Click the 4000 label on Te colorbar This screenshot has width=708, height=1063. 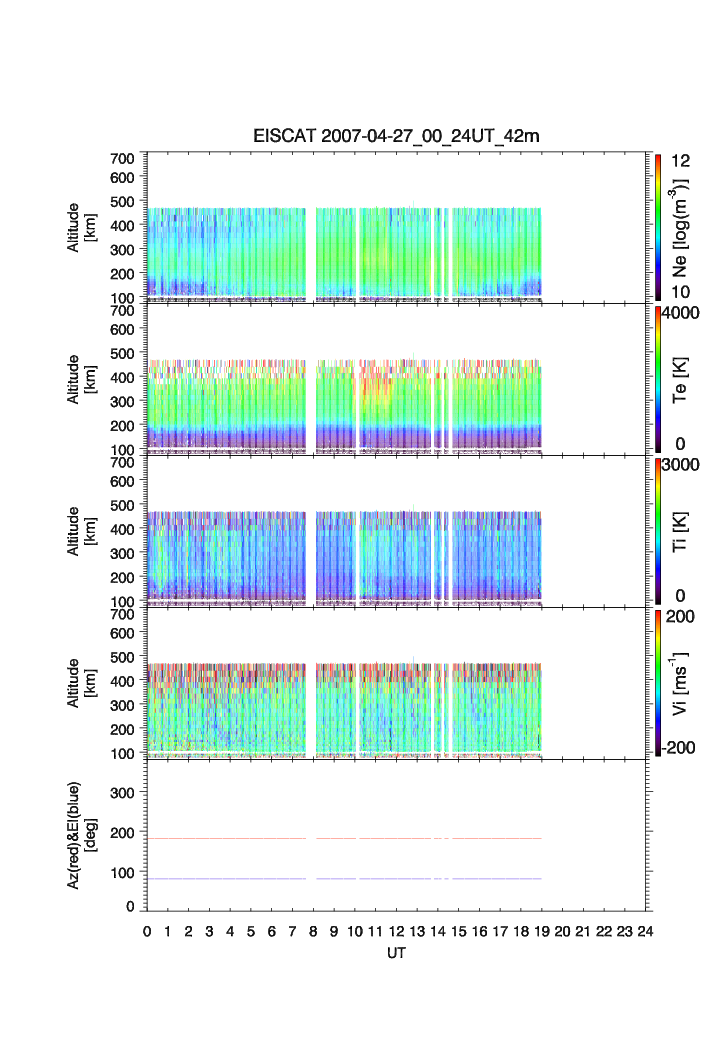click(x=683, y=313)
